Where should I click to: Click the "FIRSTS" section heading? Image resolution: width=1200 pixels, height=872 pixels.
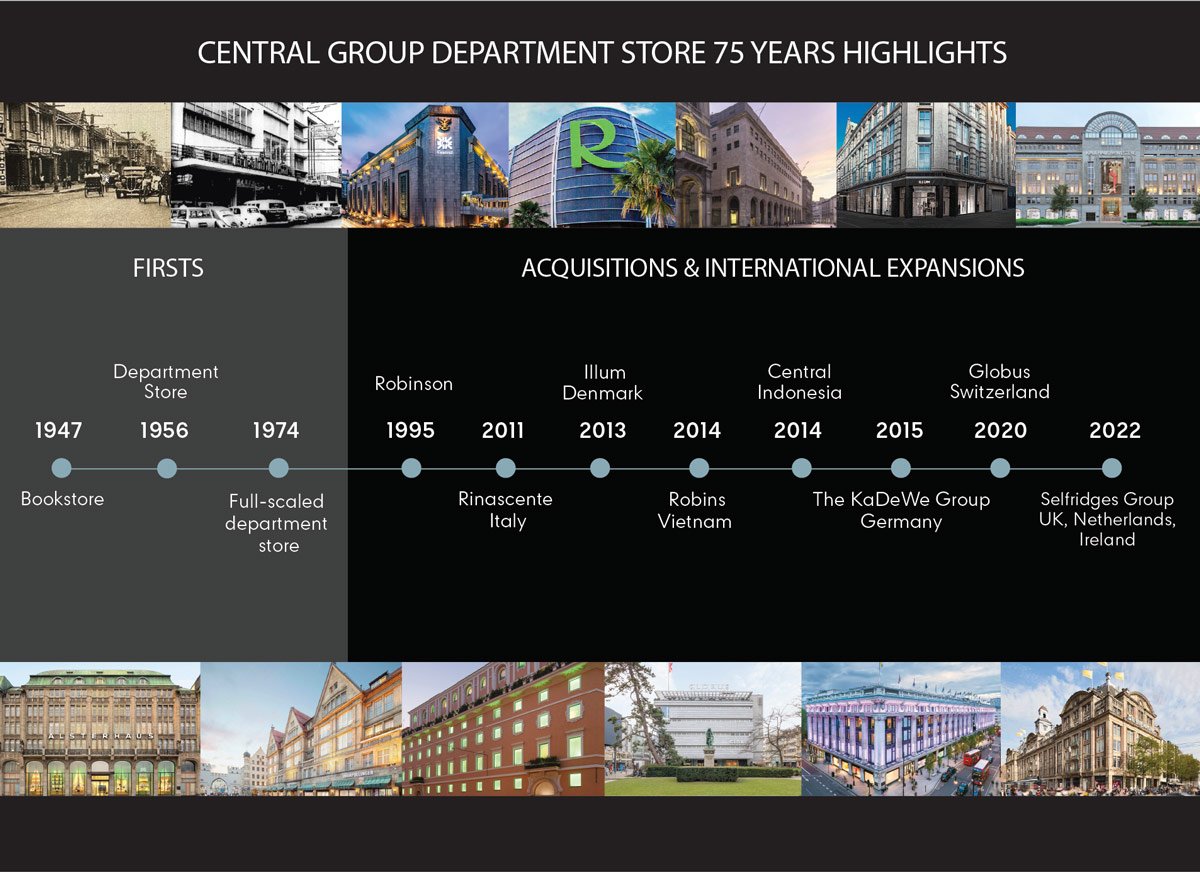pyautogui.click(x=168, y=268)
